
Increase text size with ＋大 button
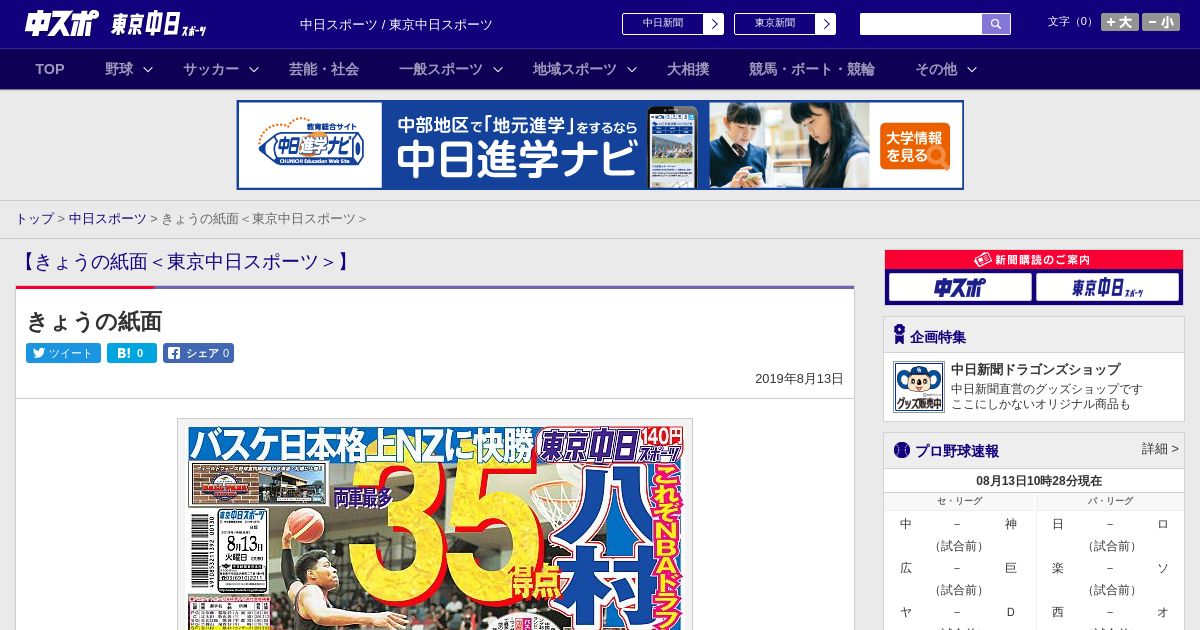pos(1120,22)
